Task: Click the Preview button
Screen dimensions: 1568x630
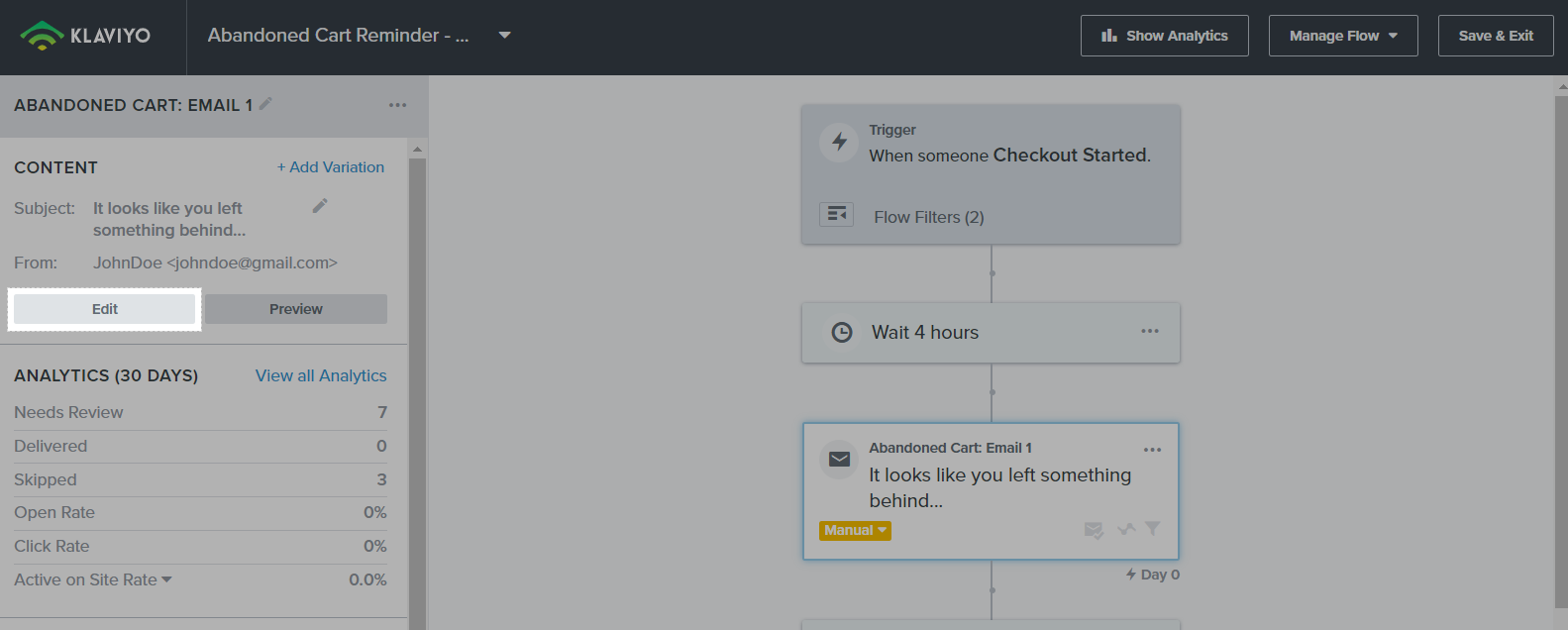Action: point(296,309)
